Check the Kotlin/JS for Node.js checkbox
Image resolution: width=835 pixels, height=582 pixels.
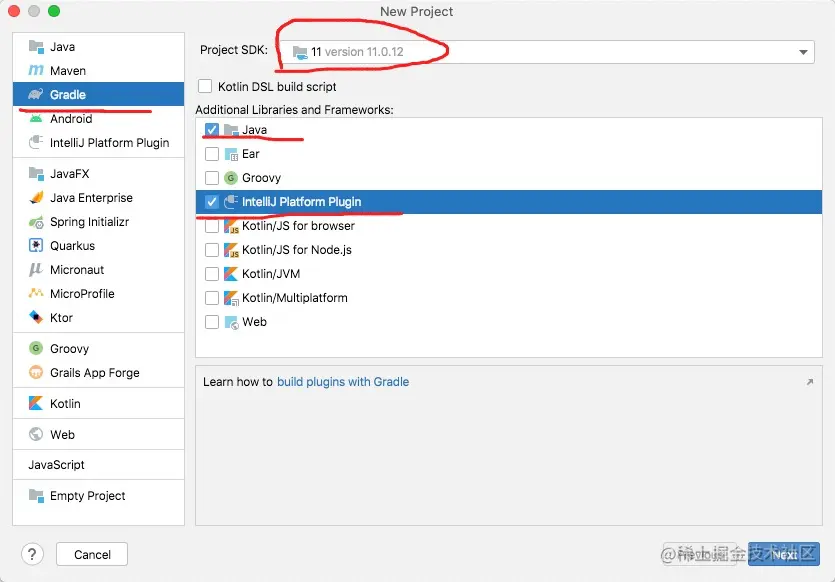click(x=212, y=250)
